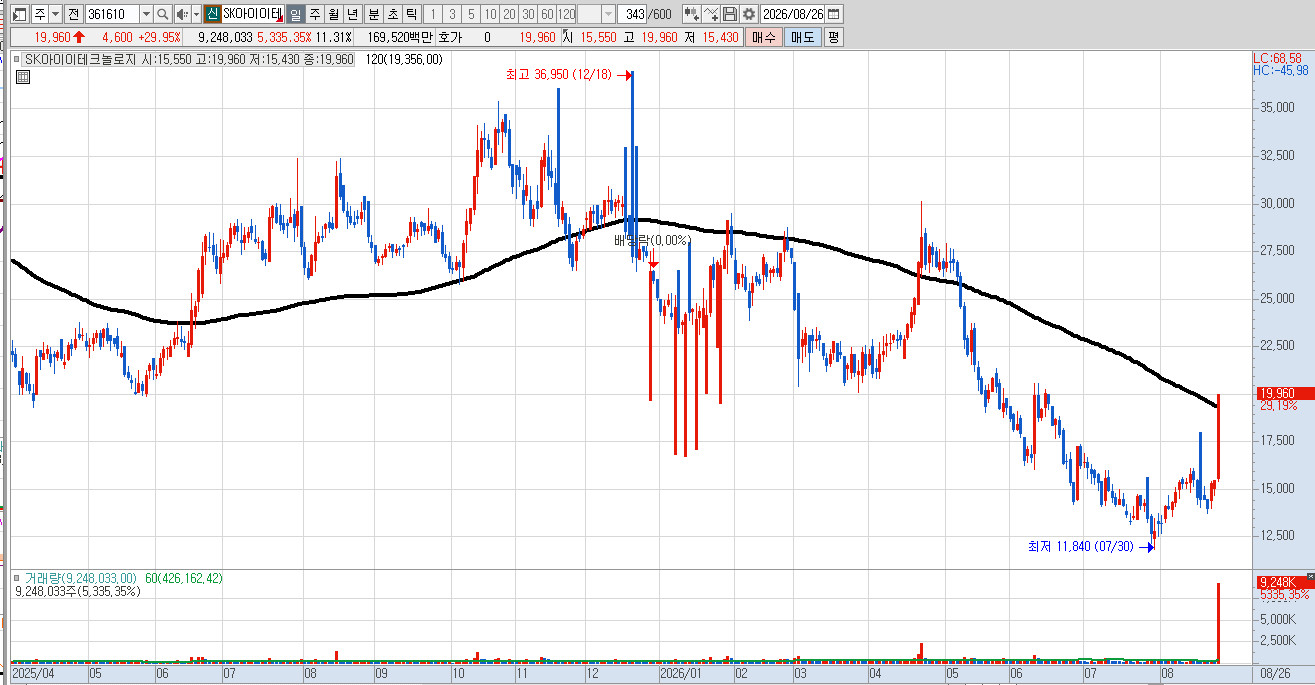The image size is (1315, 685).
Task: Click the 2025/04 label on time axis
Action: tap(31, 675)
